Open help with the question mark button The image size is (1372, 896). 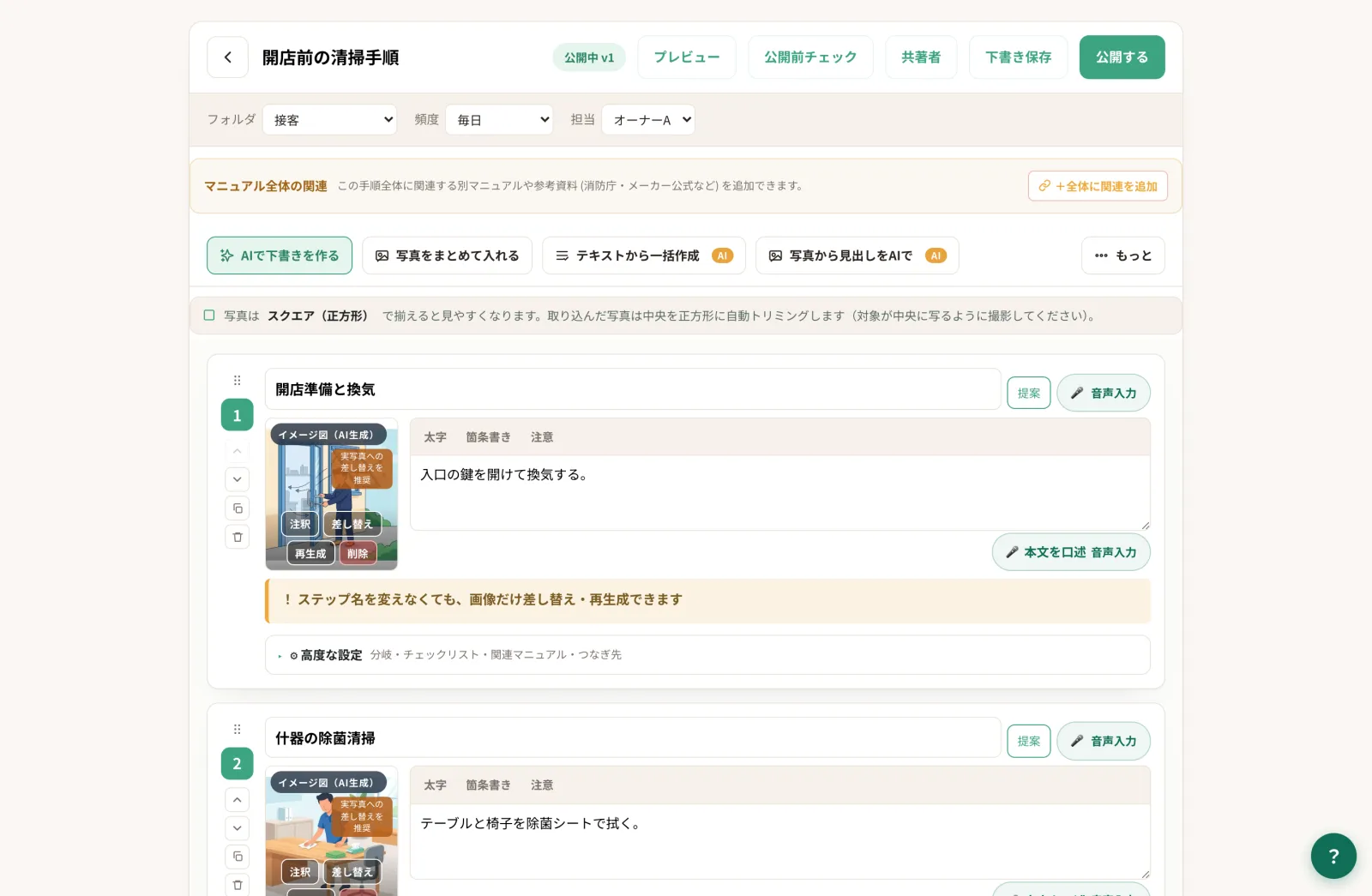pos(1333,856)
